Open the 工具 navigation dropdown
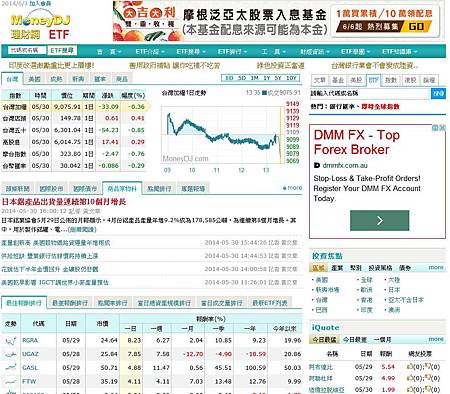 point(273,52)
